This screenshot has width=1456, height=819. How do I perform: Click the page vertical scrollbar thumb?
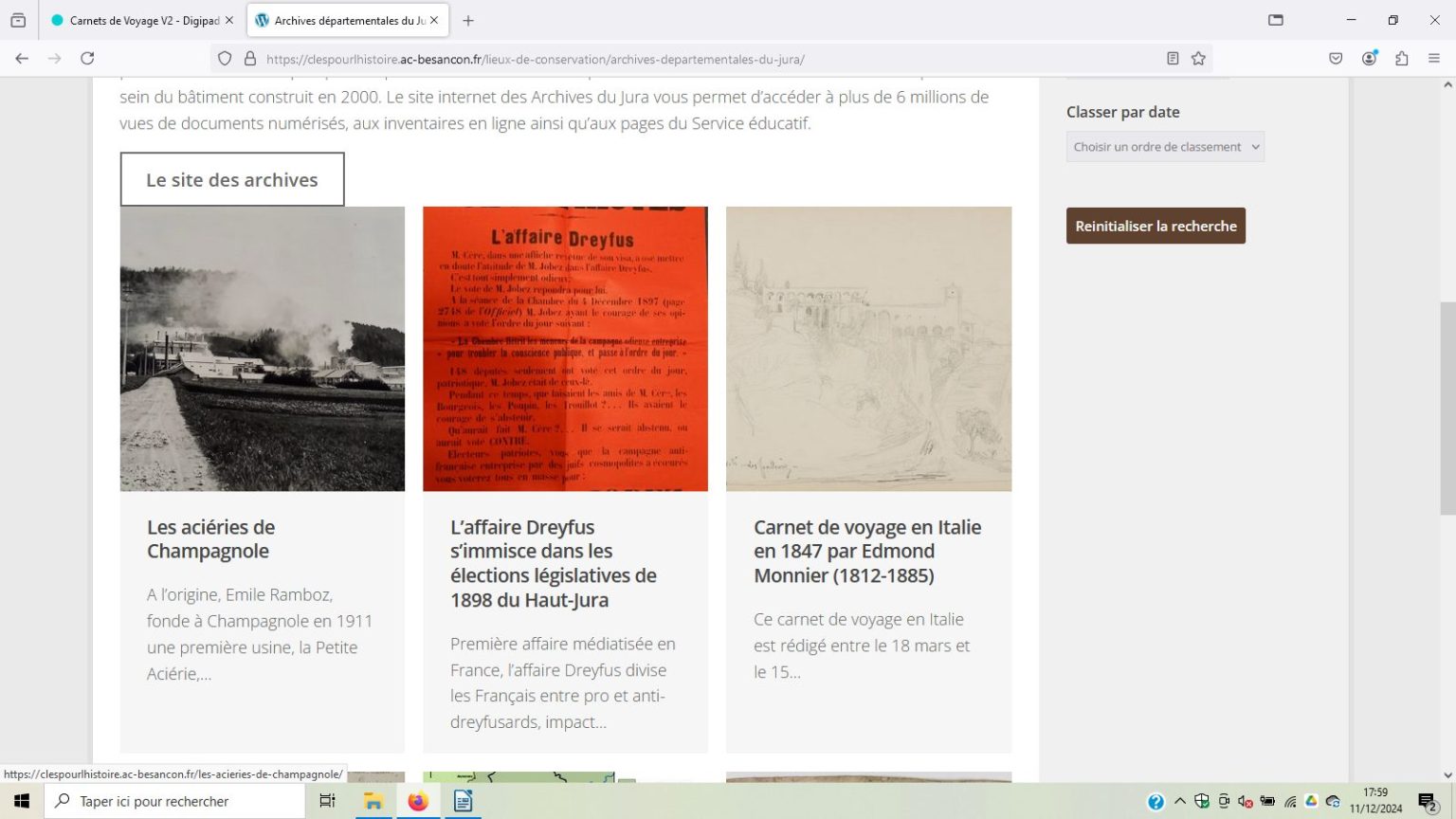click(x=1447, y=409)
